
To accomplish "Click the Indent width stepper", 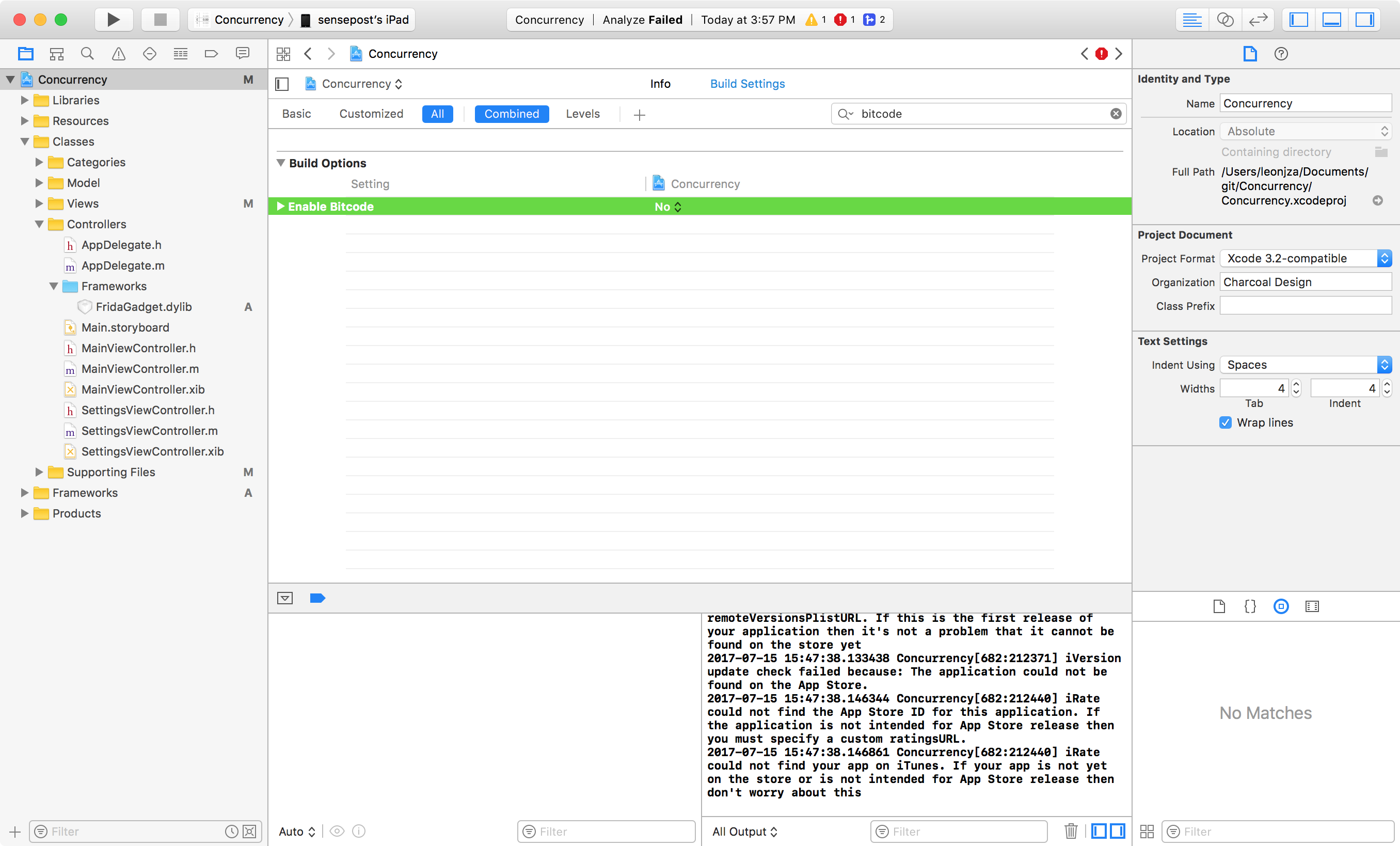I will pyautogui.click(x=1387, y=388).
